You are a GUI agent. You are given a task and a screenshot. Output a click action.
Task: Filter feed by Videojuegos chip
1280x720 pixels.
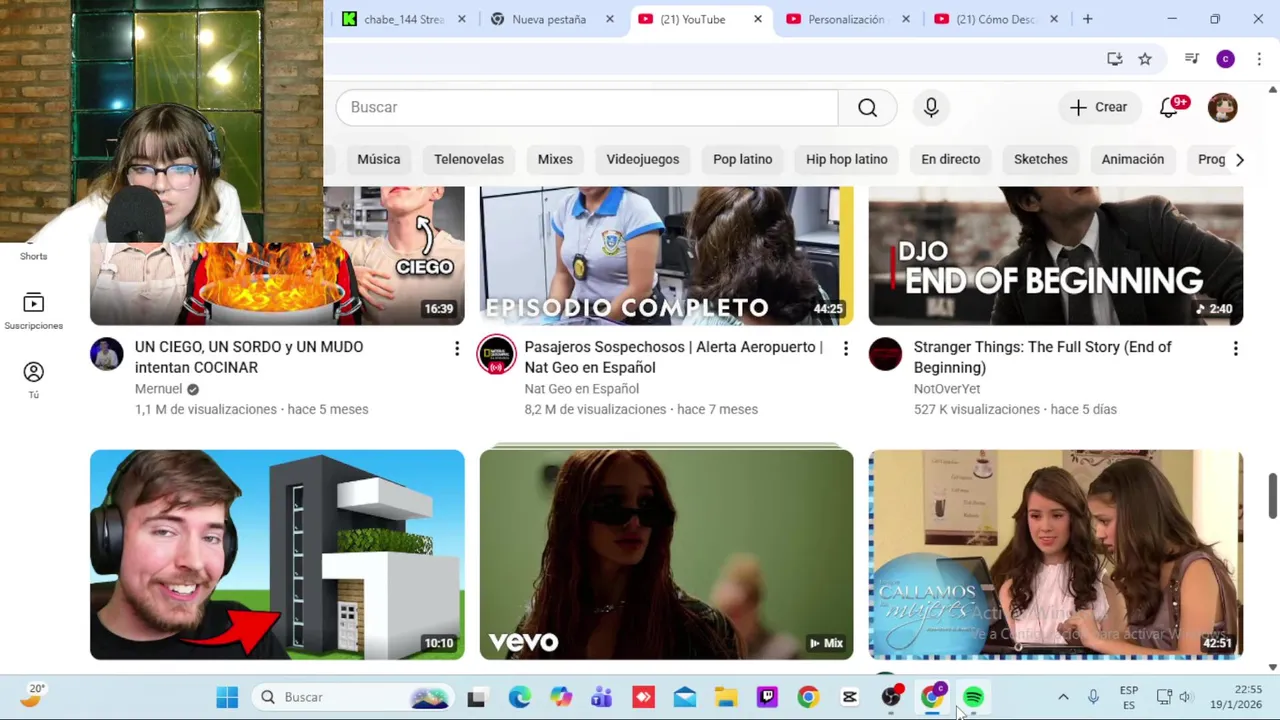click(x=642, y=160)
